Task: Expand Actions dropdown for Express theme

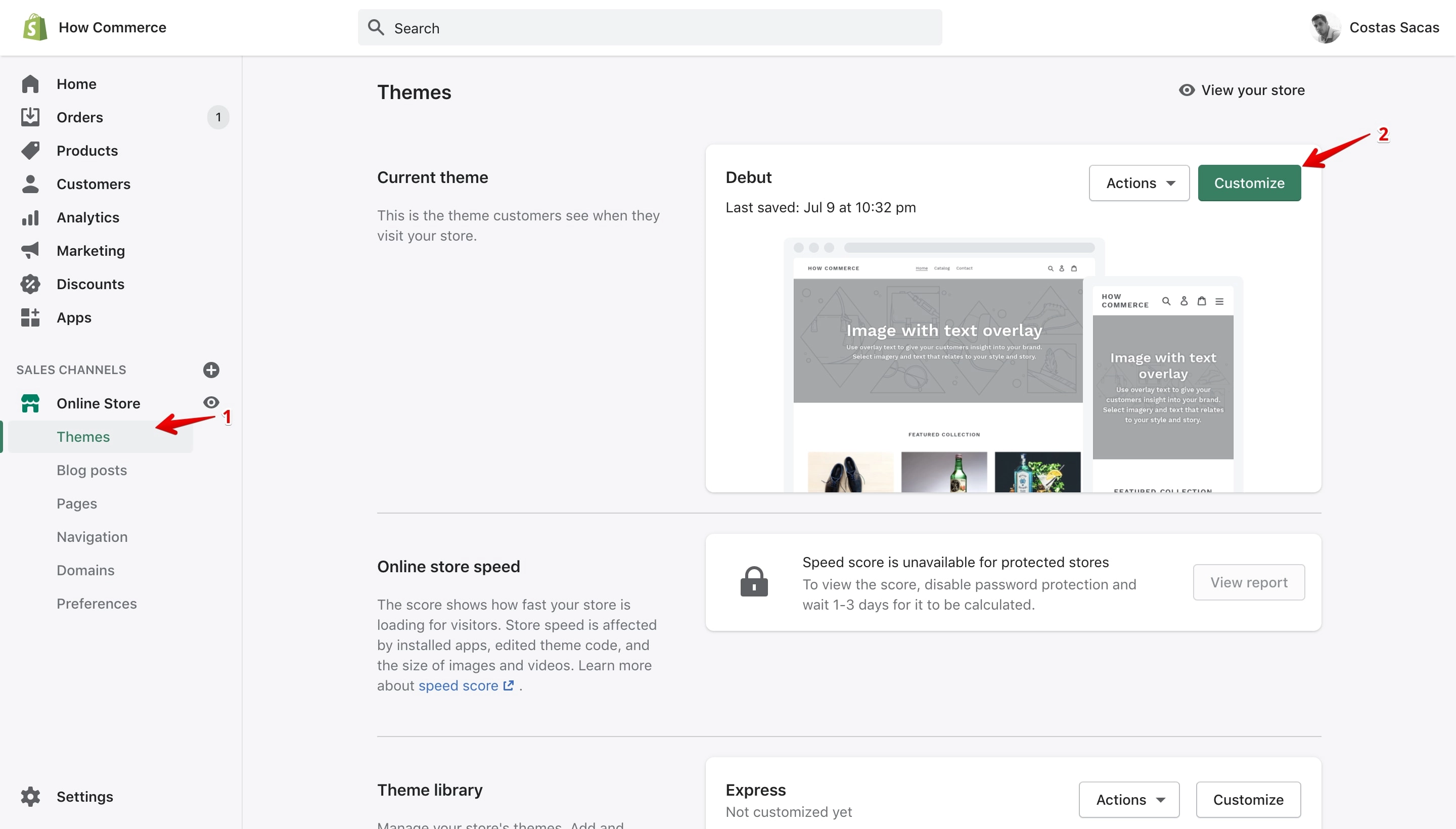Action: 1128,799
